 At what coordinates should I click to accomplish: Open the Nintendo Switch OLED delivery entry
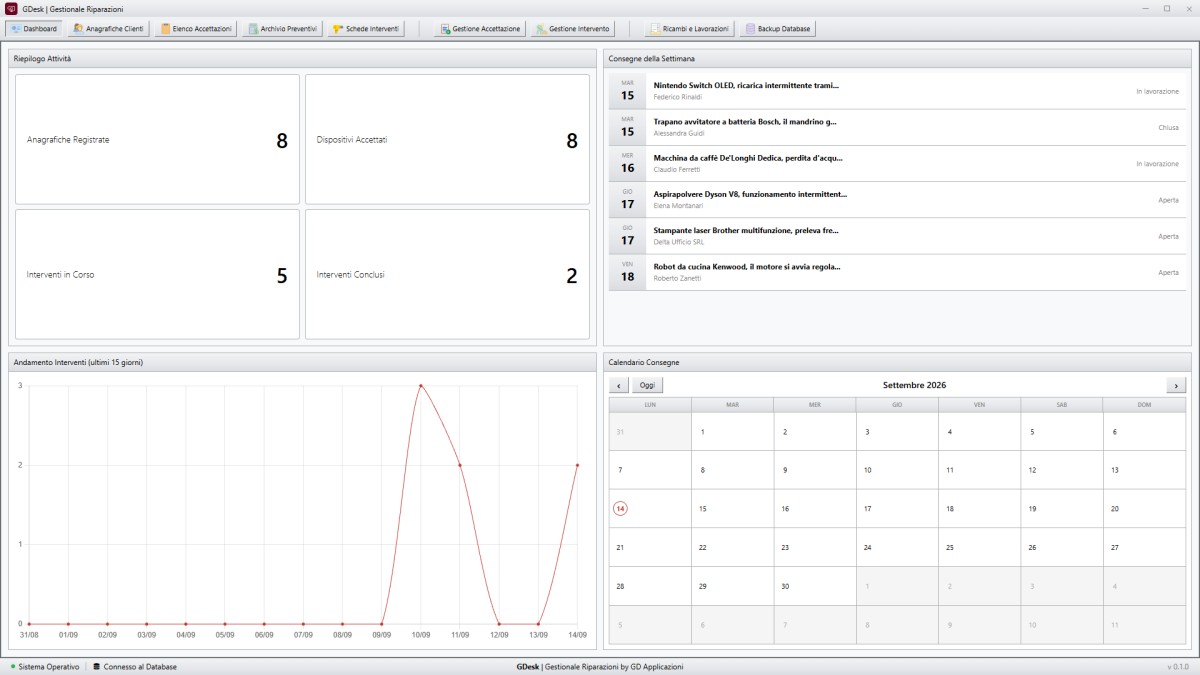(x=897, y=91)
